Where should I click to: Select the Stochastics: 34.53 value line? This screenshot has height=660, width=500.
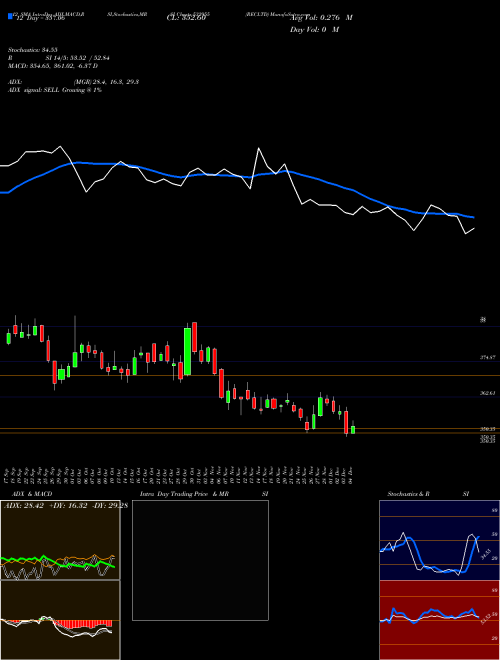pos(33,50)
